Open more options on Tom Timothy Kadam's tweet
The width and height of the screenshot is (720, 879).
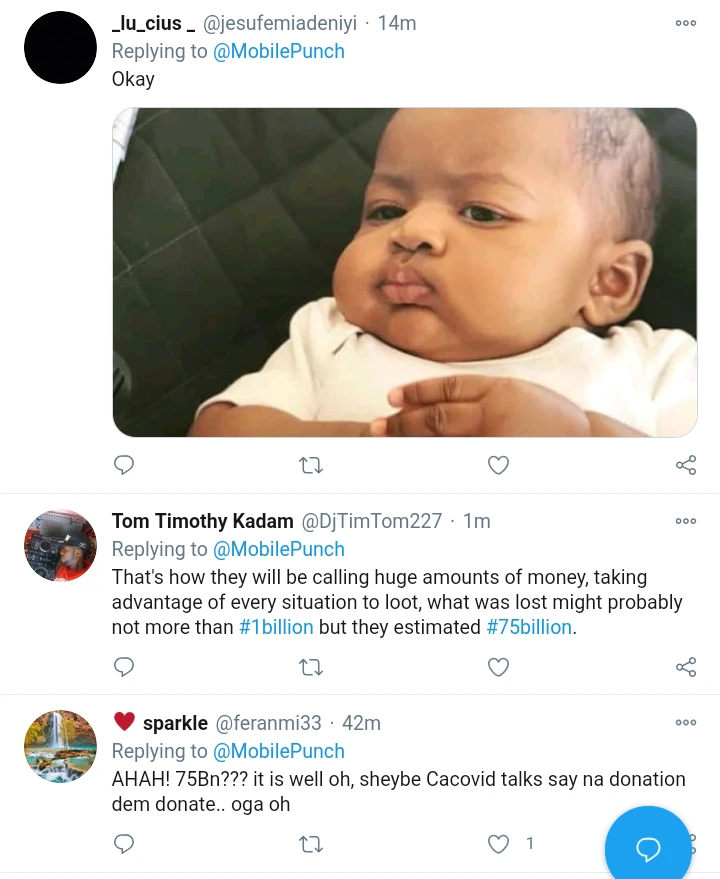(x=686, y=521)
